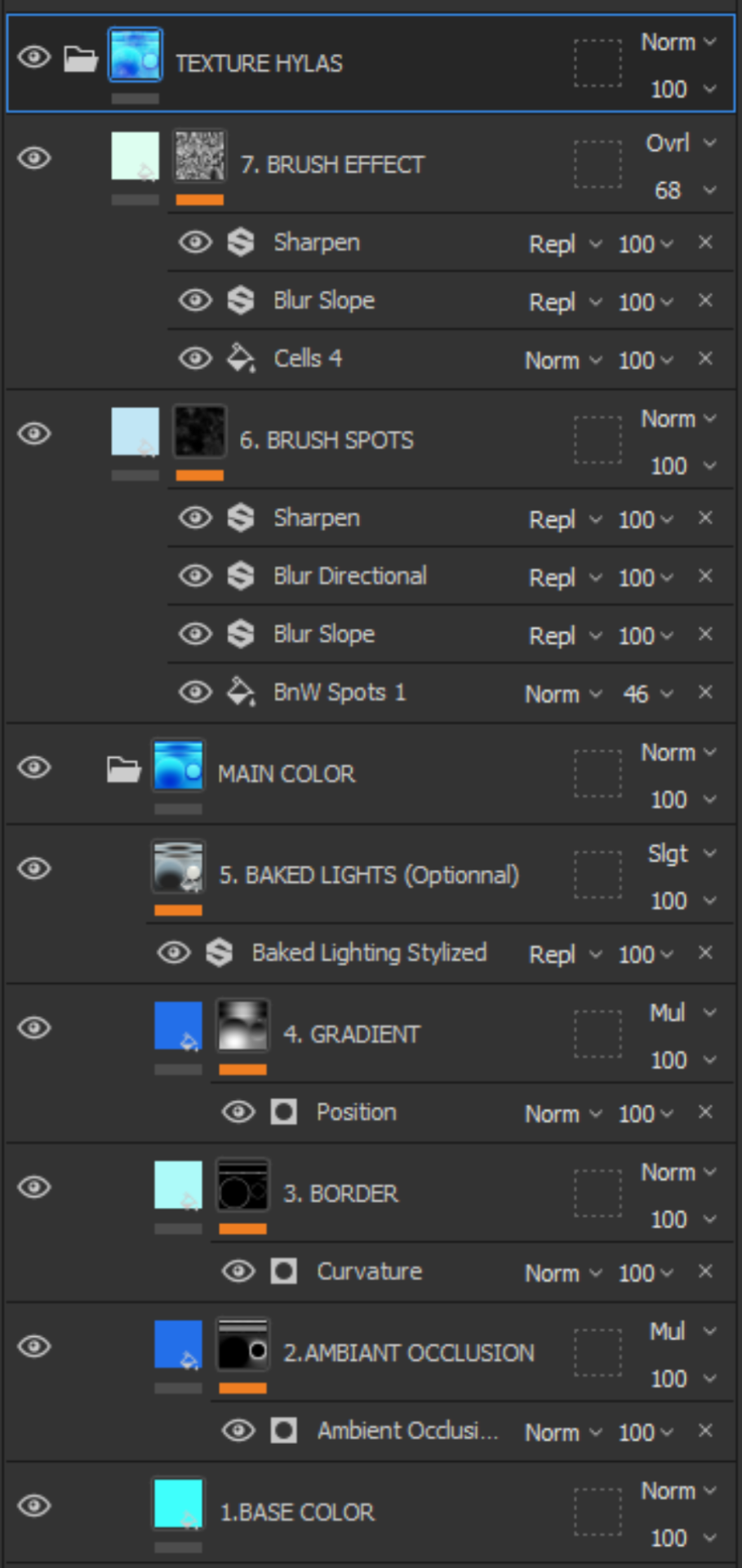Open opacity dropdown showing 46 for BnW Spots 1

(x=648, y=693)
